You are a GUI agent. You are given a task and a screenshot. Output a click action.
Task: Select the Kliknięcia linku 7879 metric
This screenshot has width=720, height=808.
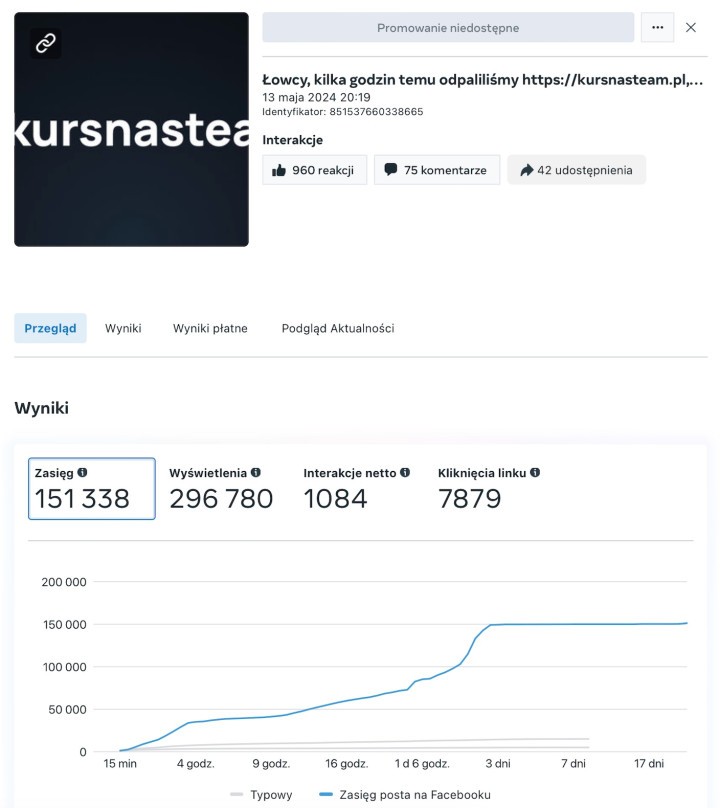pyautogui.click(x=489, y=489)
